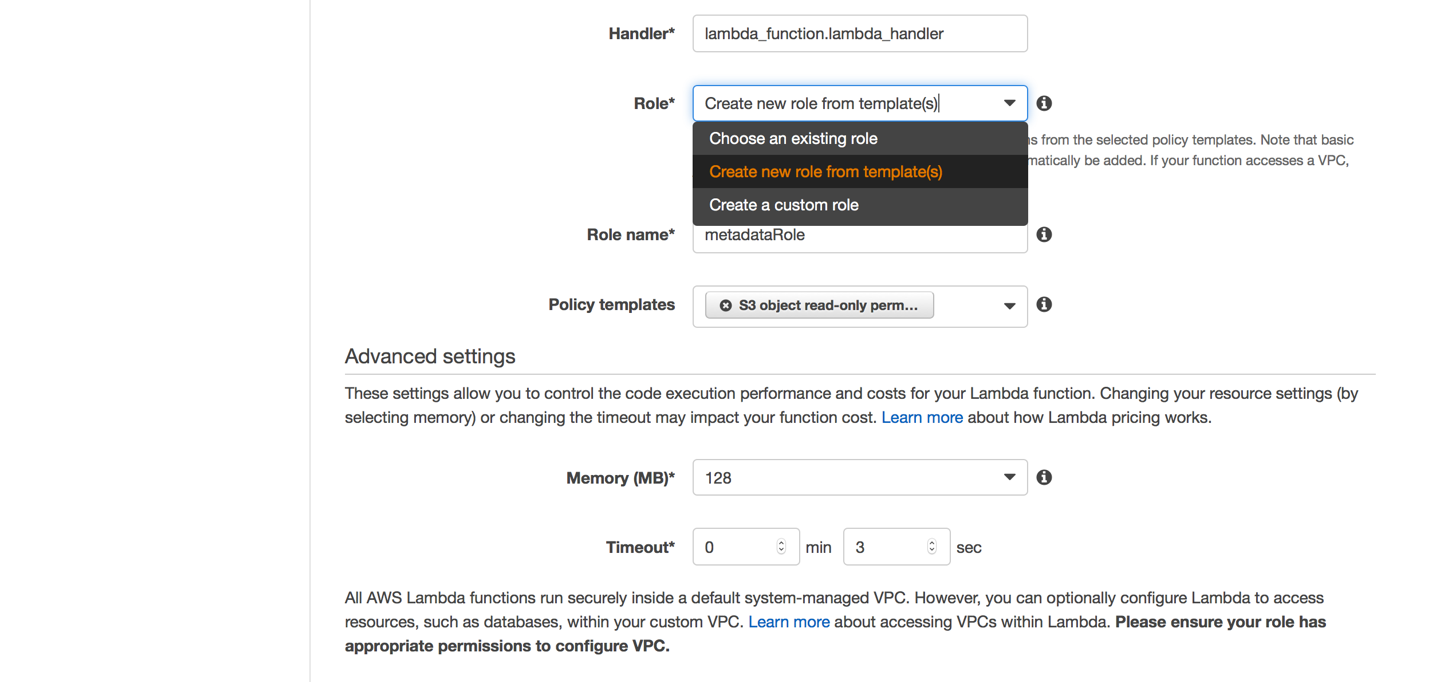Viewport: 1431px width, 682px height.
Task: Follow Learn more link about accessing VPCs
Action: pos(788,622)
